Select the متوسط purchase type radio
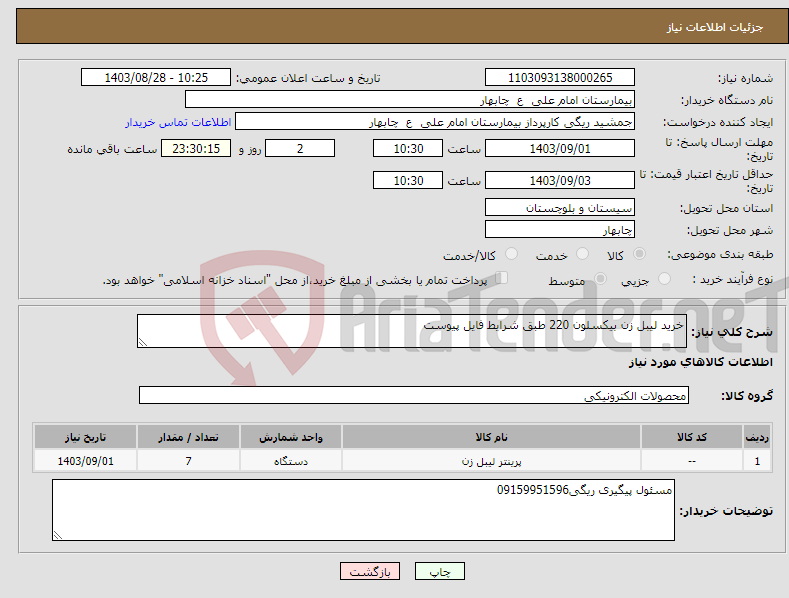Image resolution: width=789 pixels, height=598 pixels. point(600,278)
